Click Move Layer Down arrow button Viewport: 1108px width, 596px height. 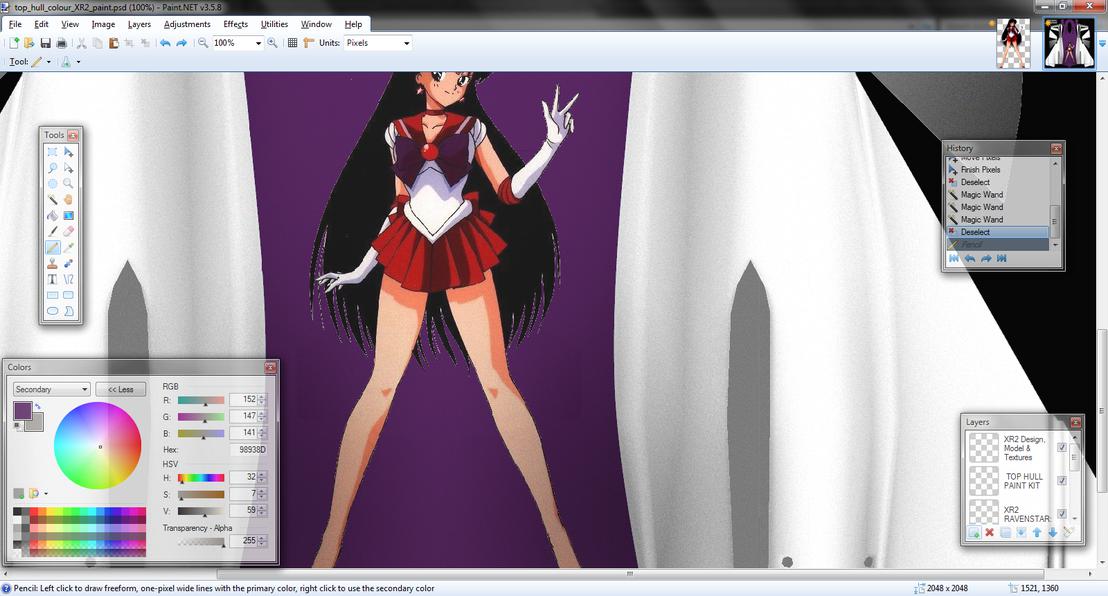tap(1052, 532)
